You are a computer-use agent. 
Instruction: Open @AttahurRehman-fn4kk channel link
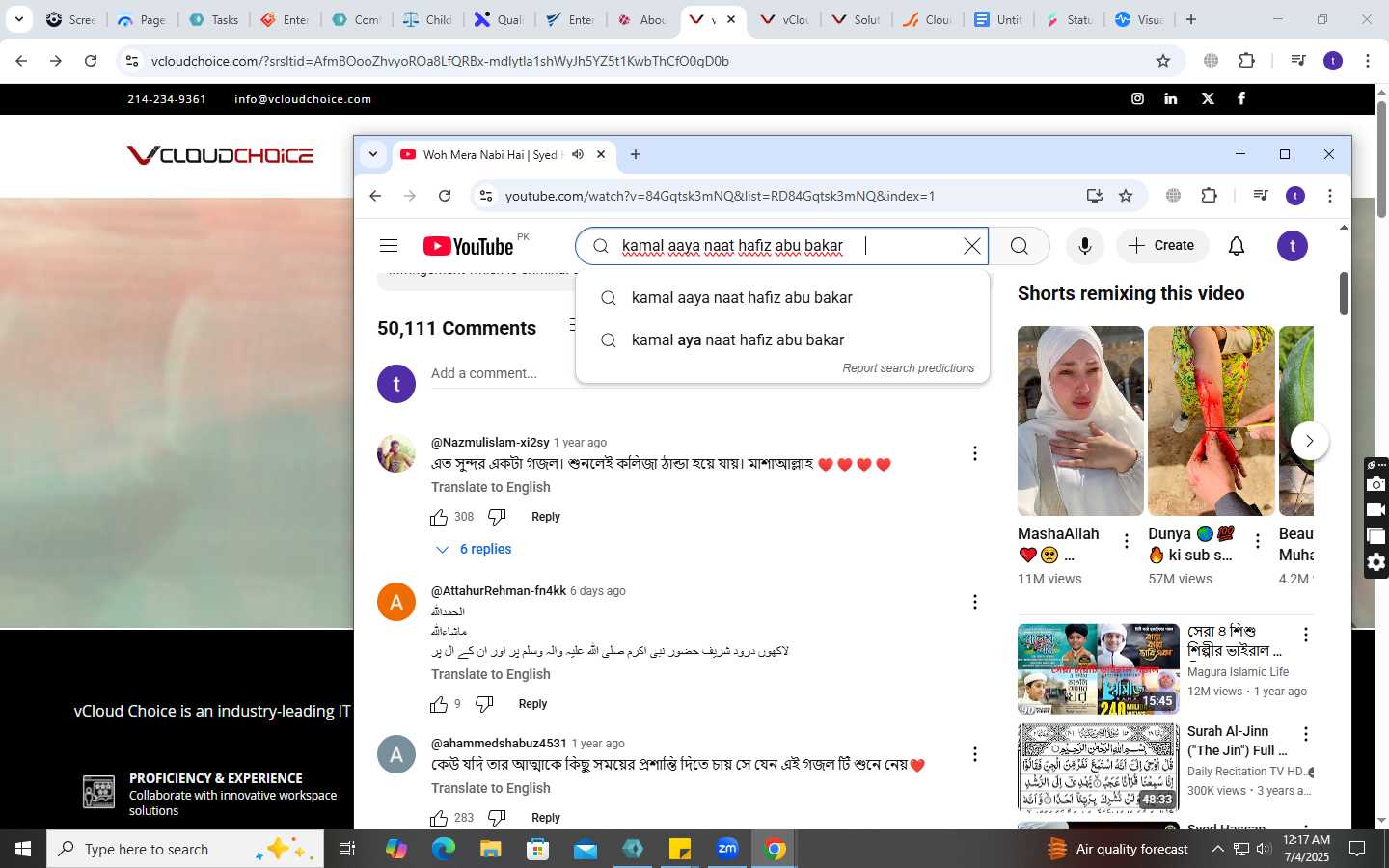coord(499,590)
